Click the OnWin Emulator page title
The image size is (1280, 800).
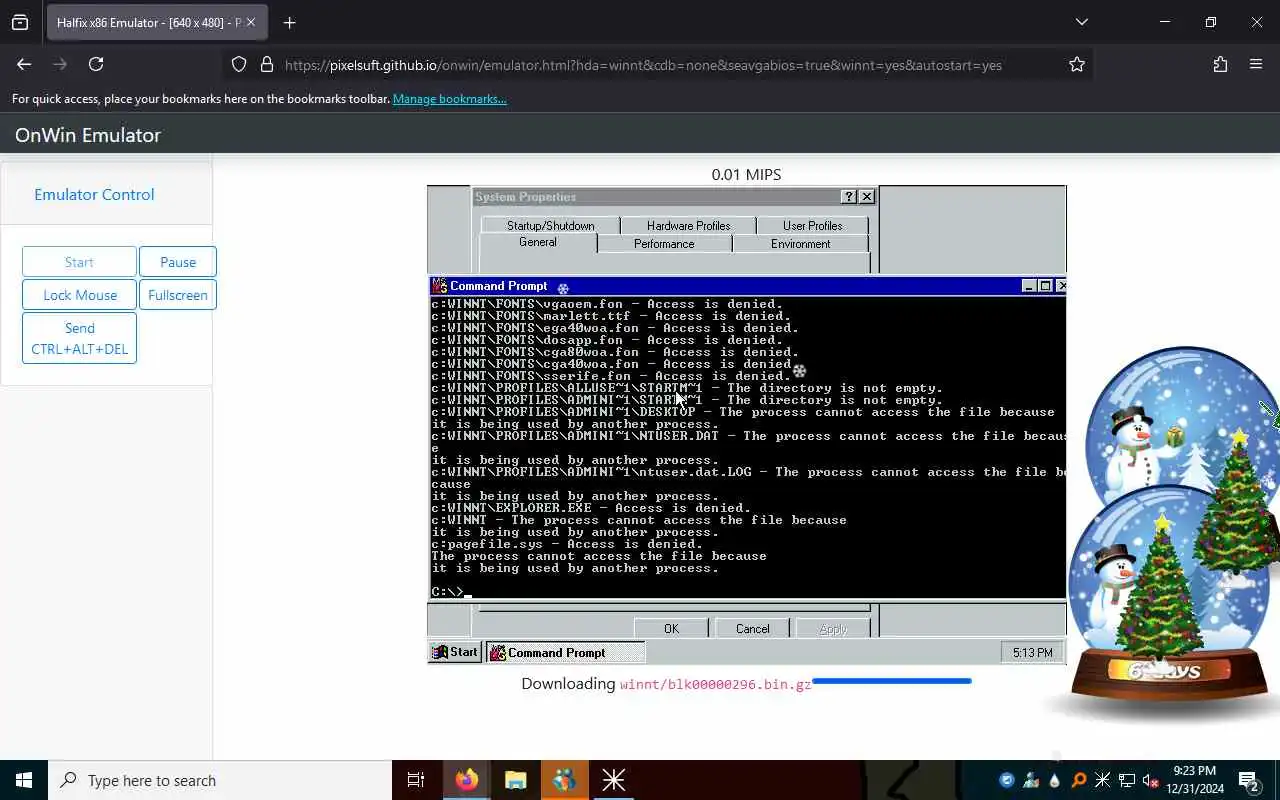pos(88,135)
